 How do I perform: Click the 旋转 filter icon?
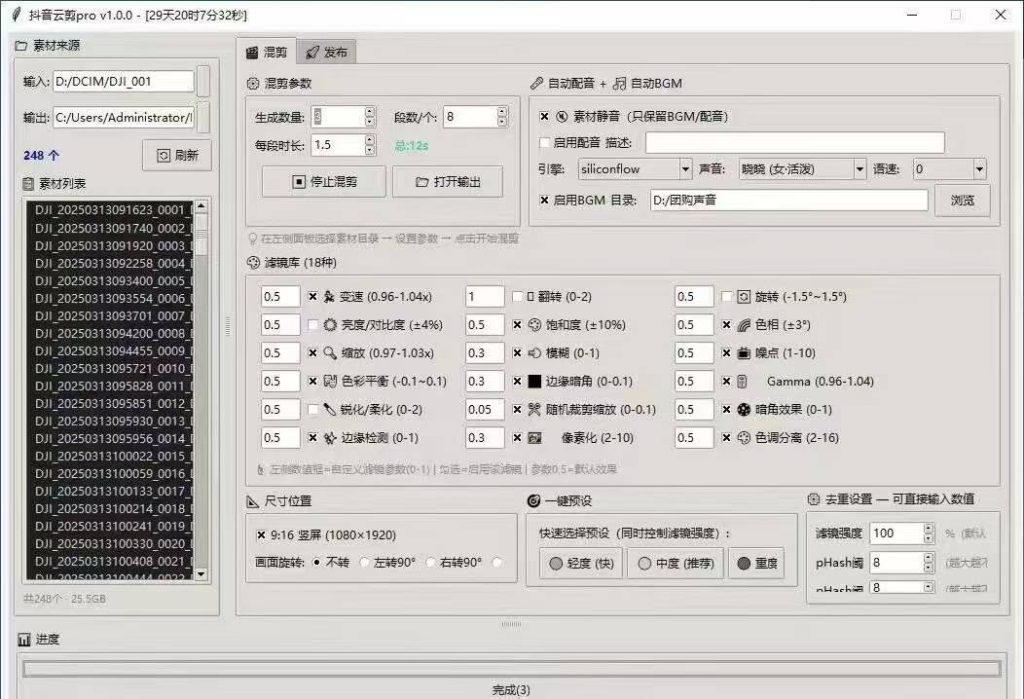point(744,297)
